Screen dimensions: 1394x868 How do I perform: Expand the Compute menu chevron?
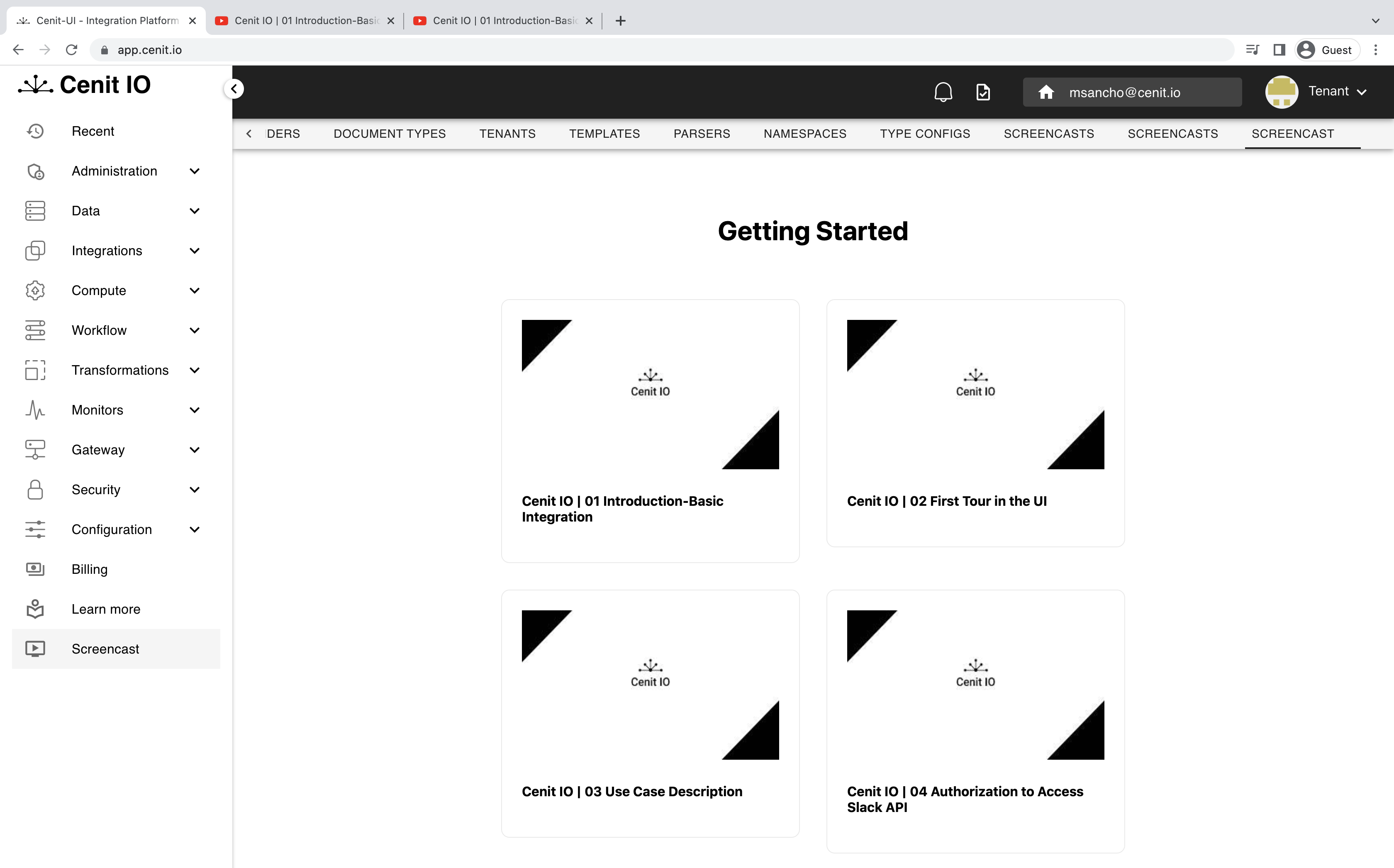195,290
